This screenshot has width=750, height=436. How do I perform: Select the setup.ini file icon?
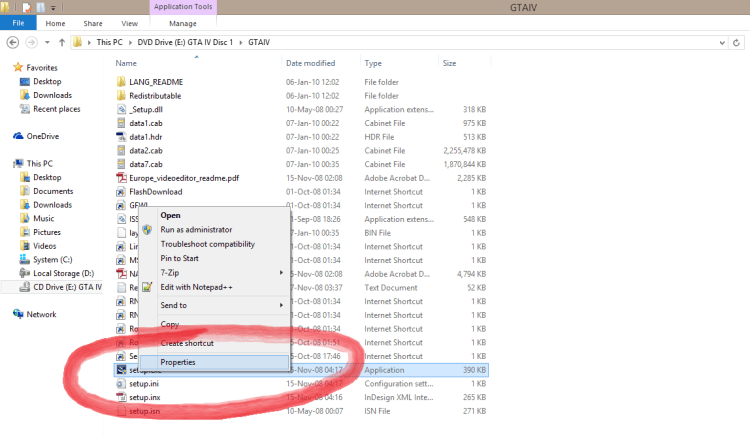[x=121, y=383]
